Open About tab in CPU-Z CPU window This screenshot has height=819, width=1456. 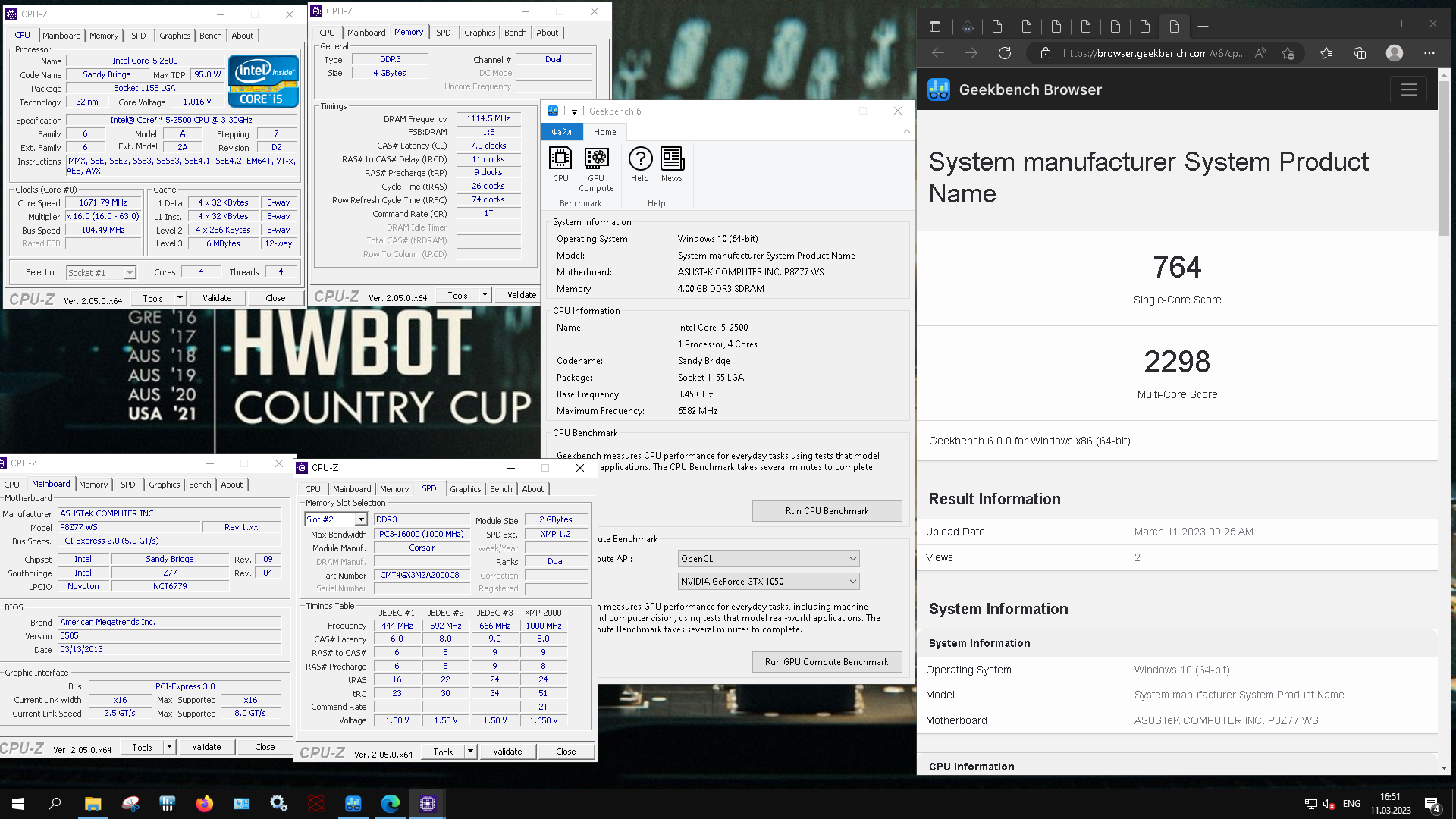pyautogui.click(x=243, y=36)
